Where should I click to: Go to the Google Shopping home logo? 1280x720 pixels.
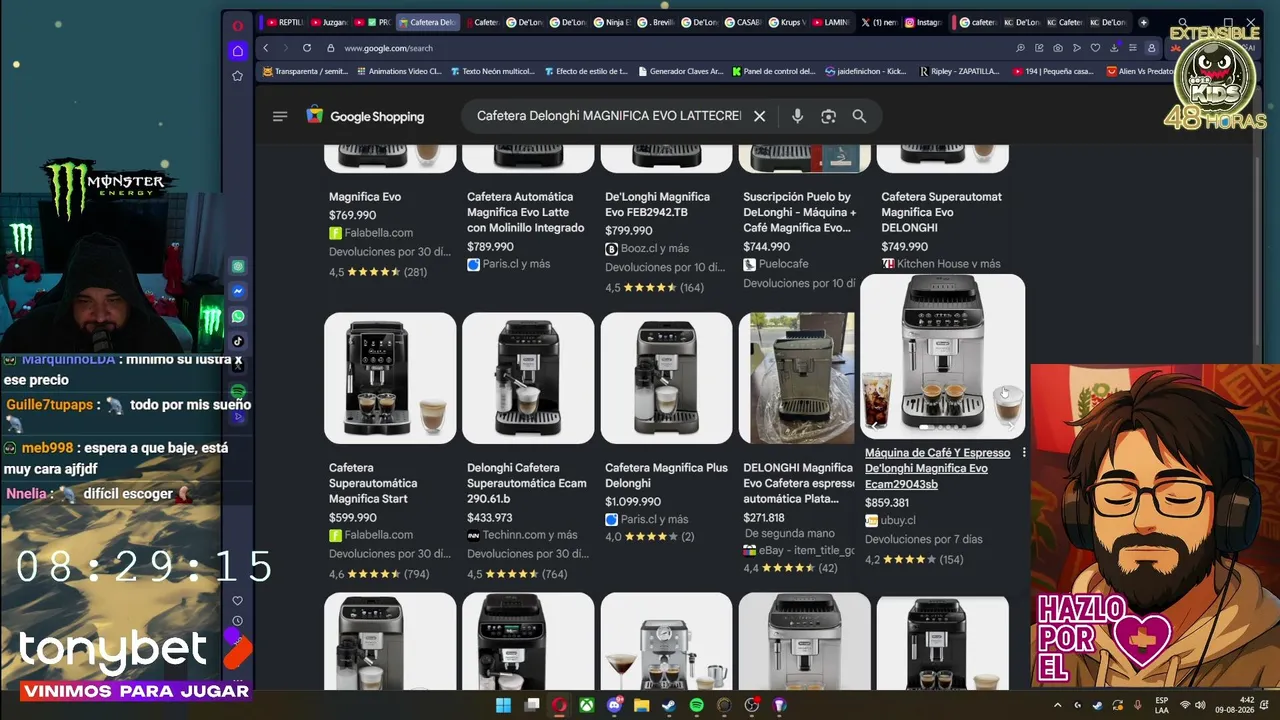pos(365,116)
